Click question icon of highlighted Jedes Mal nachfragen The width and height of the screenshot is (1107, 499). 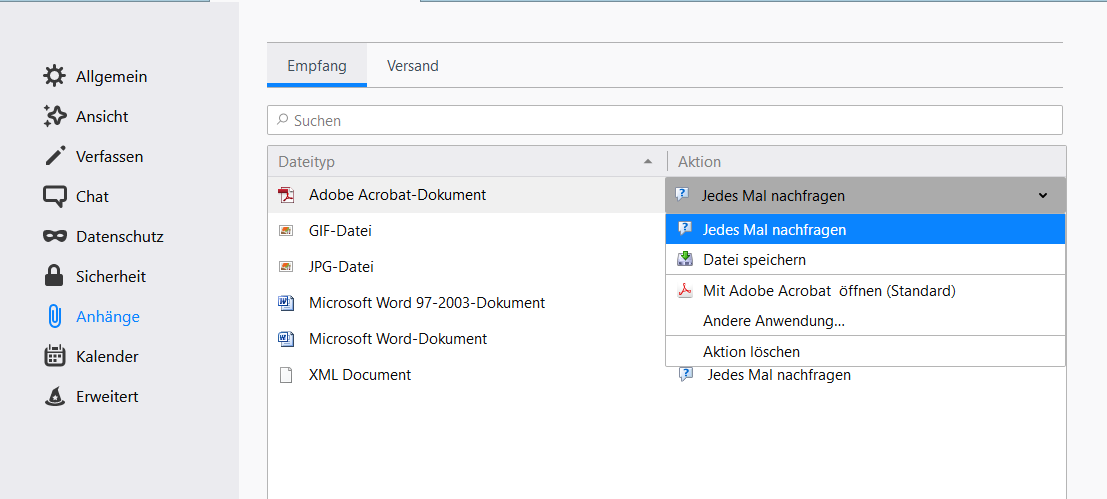[685, 229]
